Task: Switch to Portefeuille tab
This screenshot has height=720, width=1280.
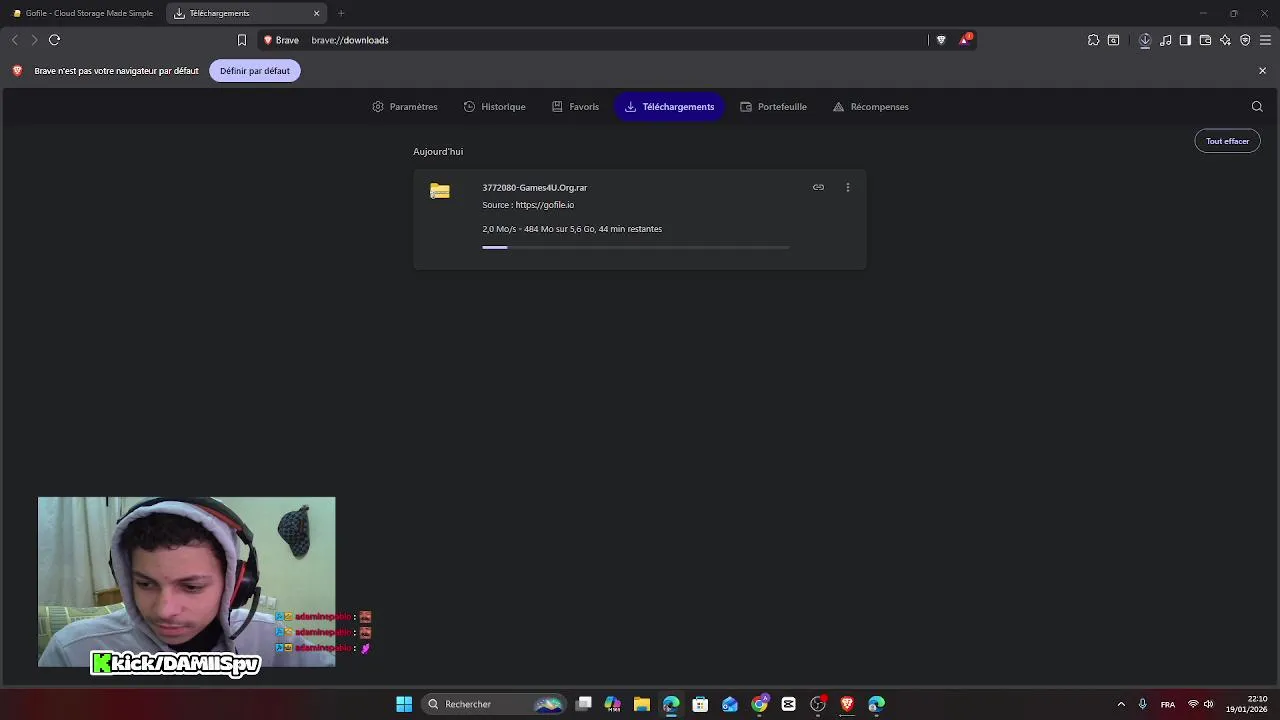Action: (774, 106)
